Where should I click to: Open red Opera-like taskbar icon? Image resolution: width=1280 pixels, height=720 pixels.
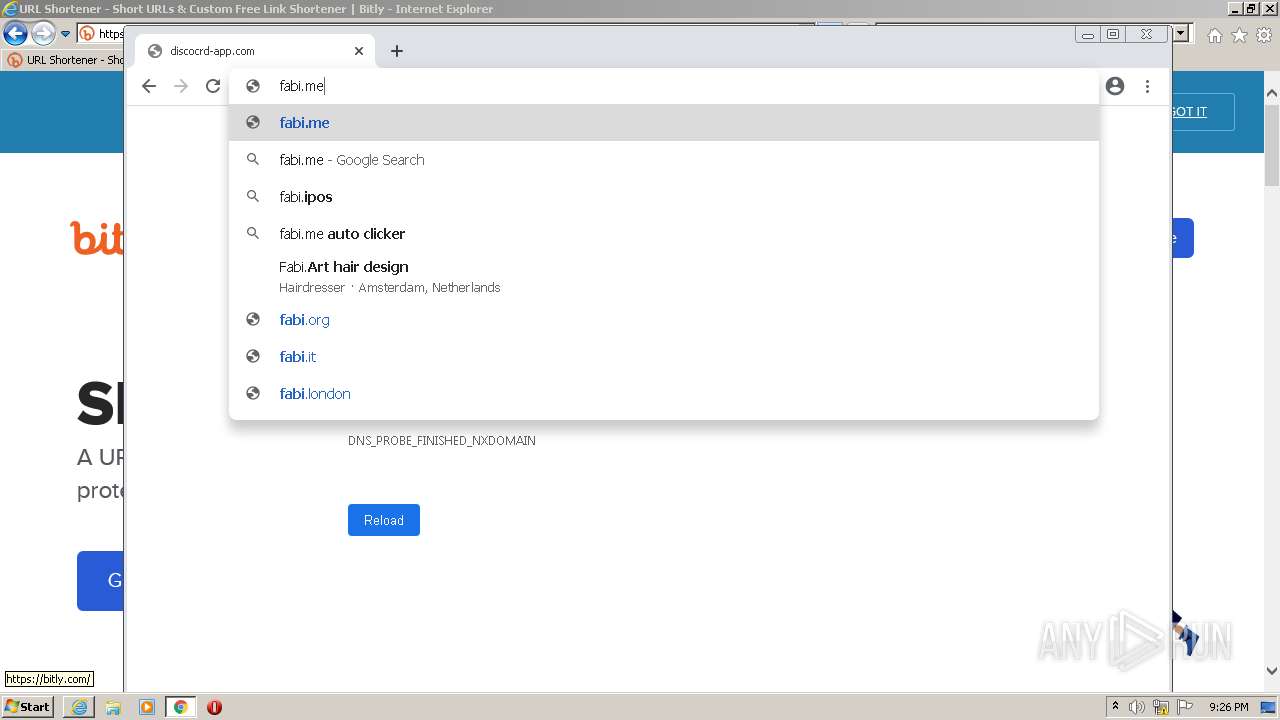coord(214,707)
